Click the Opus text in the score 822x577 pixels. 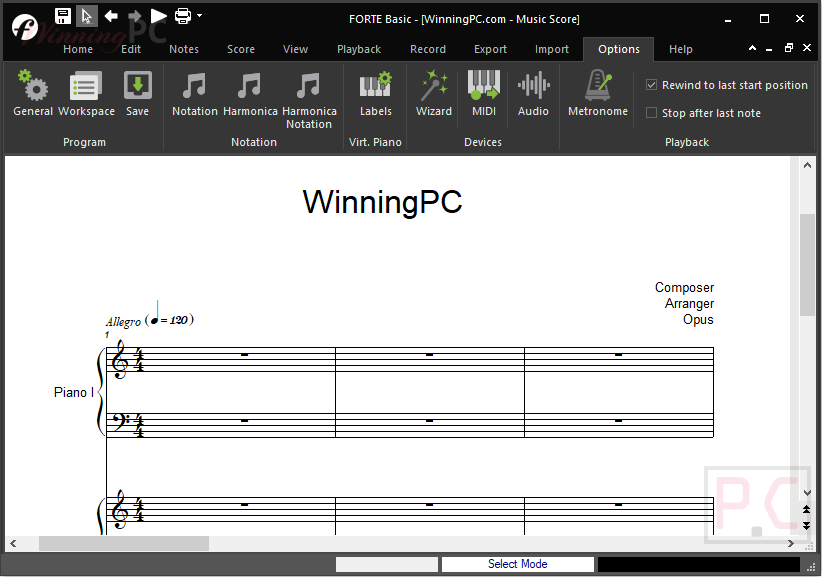click(x=698, y=319)
